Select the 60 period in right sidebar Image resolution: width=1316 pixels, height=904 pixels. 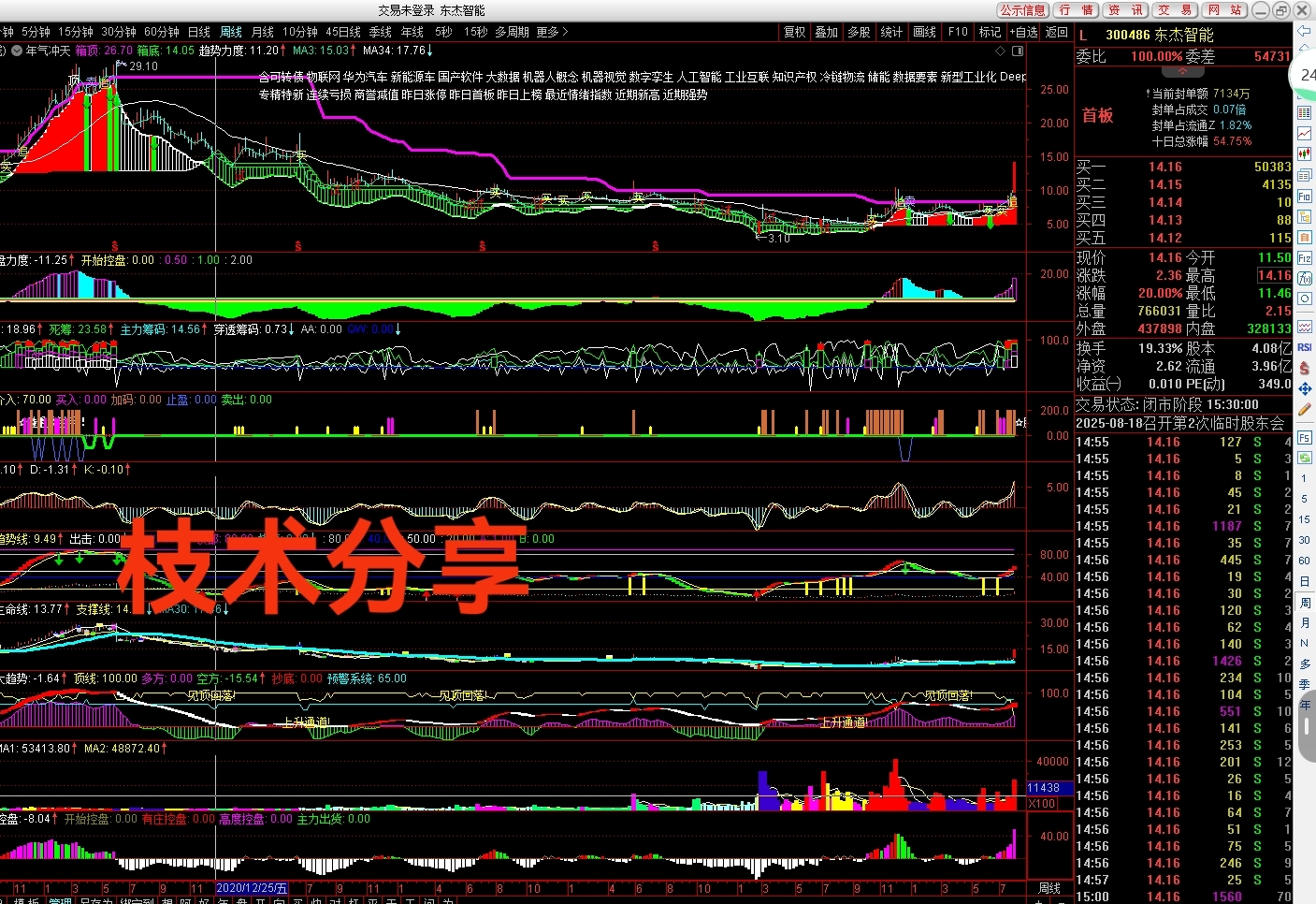pos(1304,561)
